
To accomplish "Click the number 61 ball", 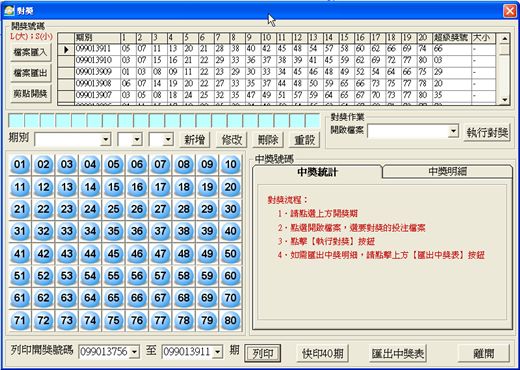I will coord(20,298).
